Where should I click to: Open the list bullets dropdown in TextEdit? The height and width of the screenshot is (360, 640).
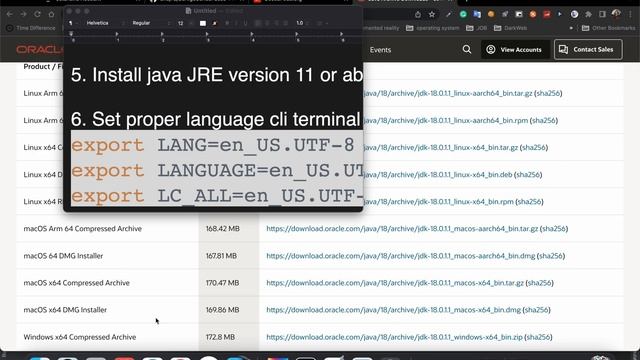click(x=322, y=23)
